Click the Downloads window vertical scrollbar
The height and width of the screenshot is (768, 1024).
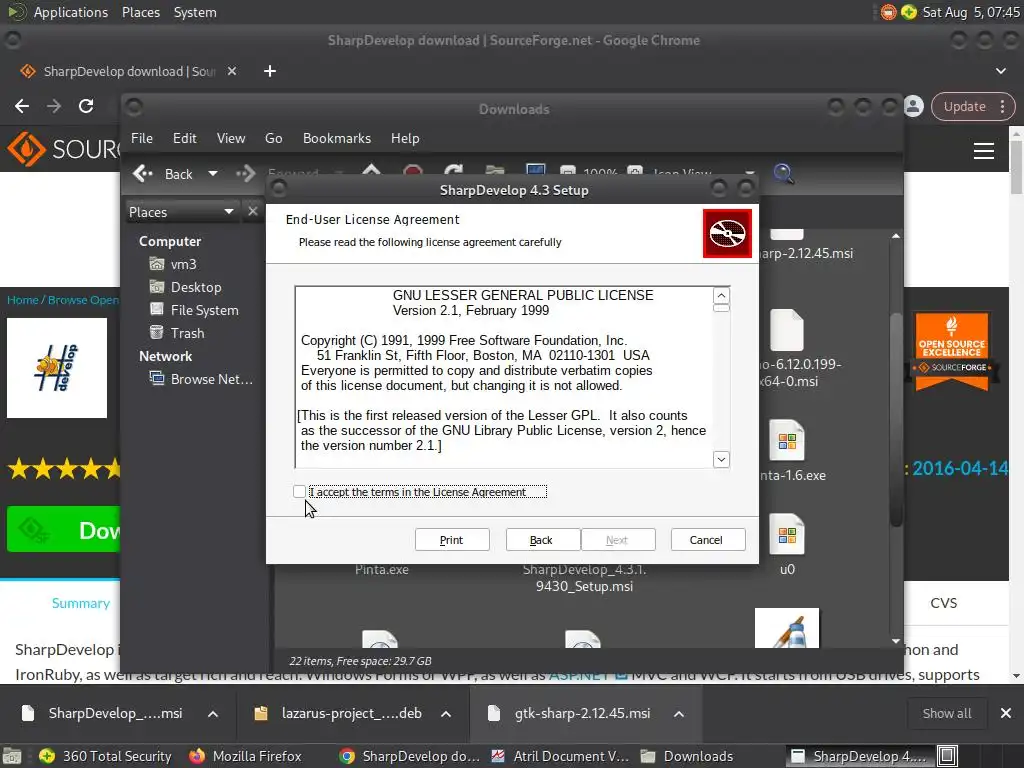coord(896,418)
